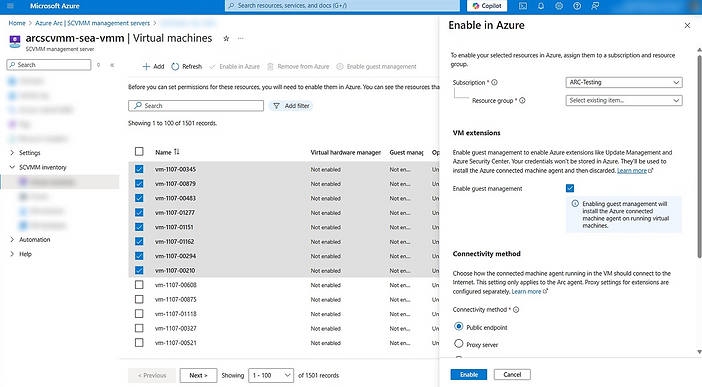
Task: Open the Azure portal hamburger menu
Action: point(11,6)
